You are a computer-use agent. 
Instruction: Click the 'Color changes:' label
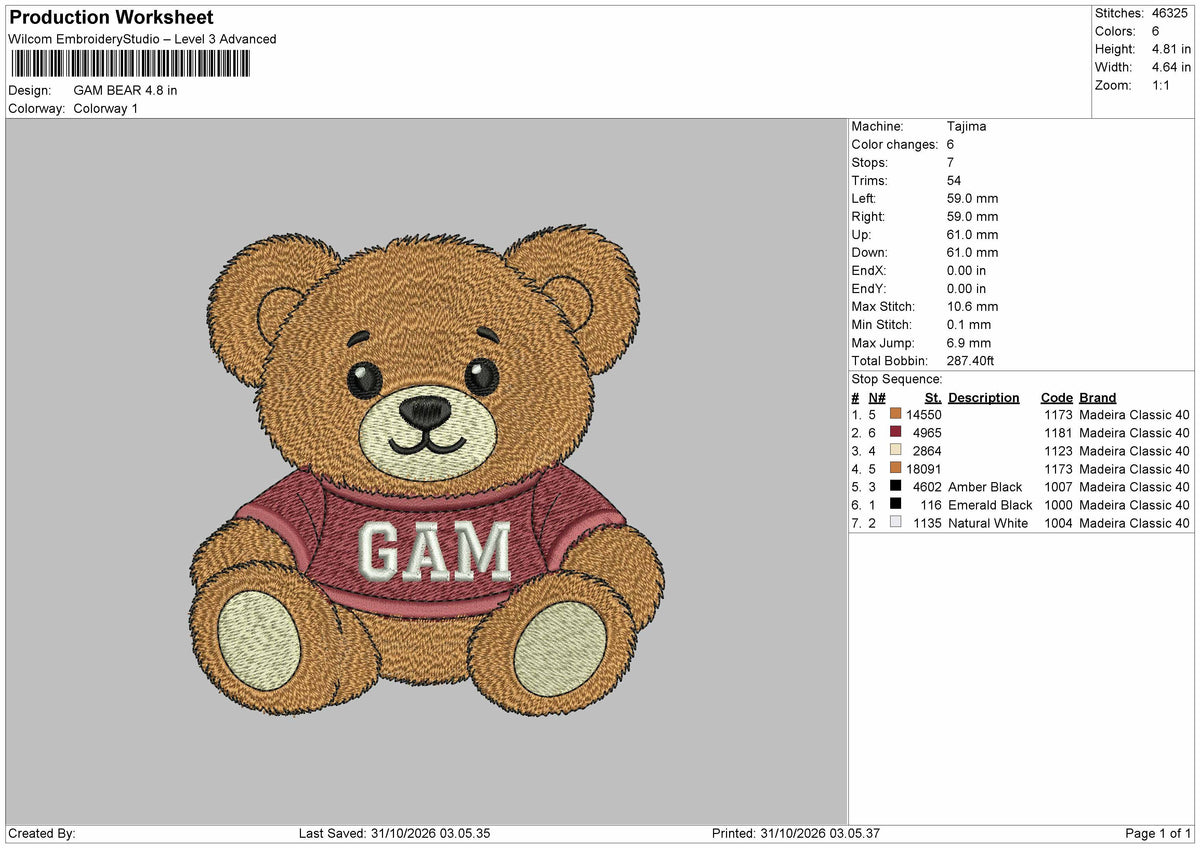click(x=895, y=144)
